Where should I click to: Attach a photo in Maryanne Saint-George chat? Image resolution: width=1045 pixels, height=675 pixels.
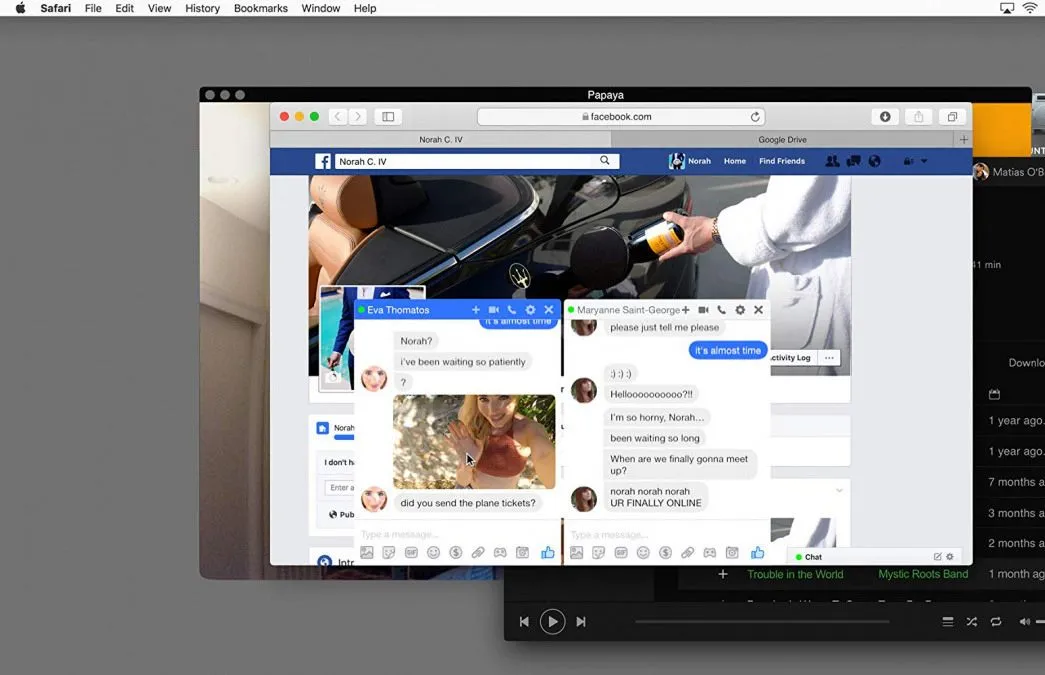576,552
